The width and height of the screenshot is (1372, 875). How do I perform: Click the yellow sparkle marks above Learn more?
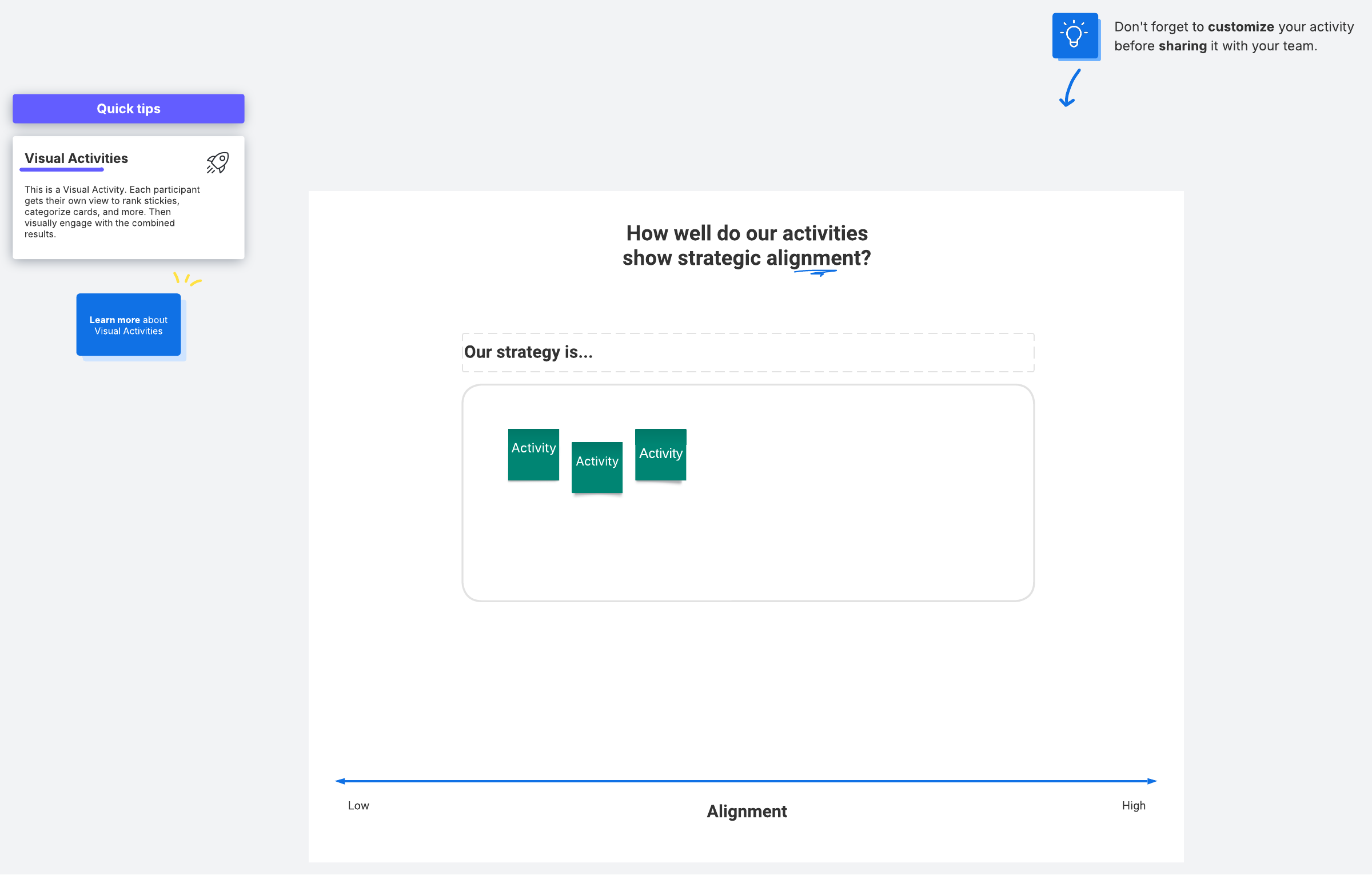[x=187, y=279]
